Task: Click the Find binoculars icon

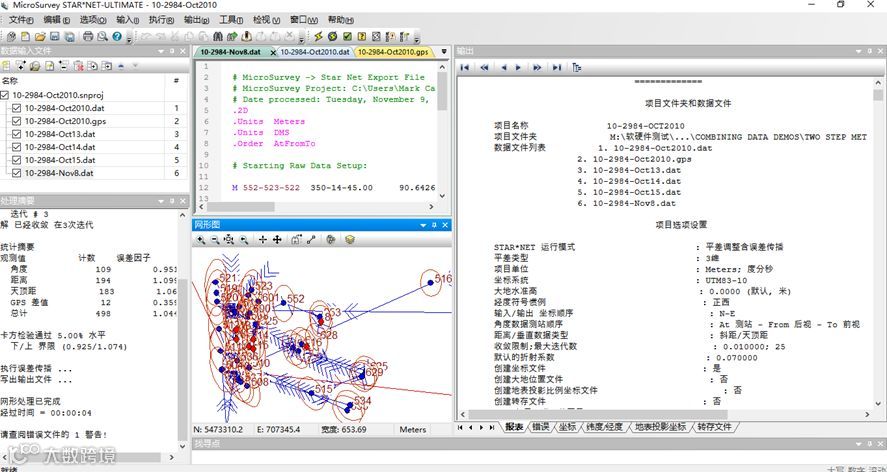Action: [x=218, y=37]
